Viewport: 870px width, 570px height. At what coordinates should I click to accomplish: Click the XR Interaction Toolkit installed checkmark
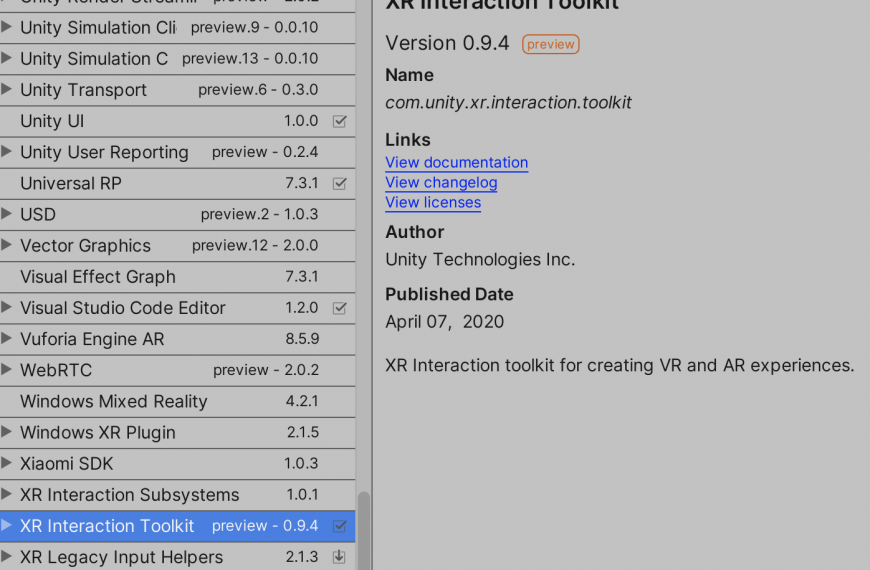point(340,526)
